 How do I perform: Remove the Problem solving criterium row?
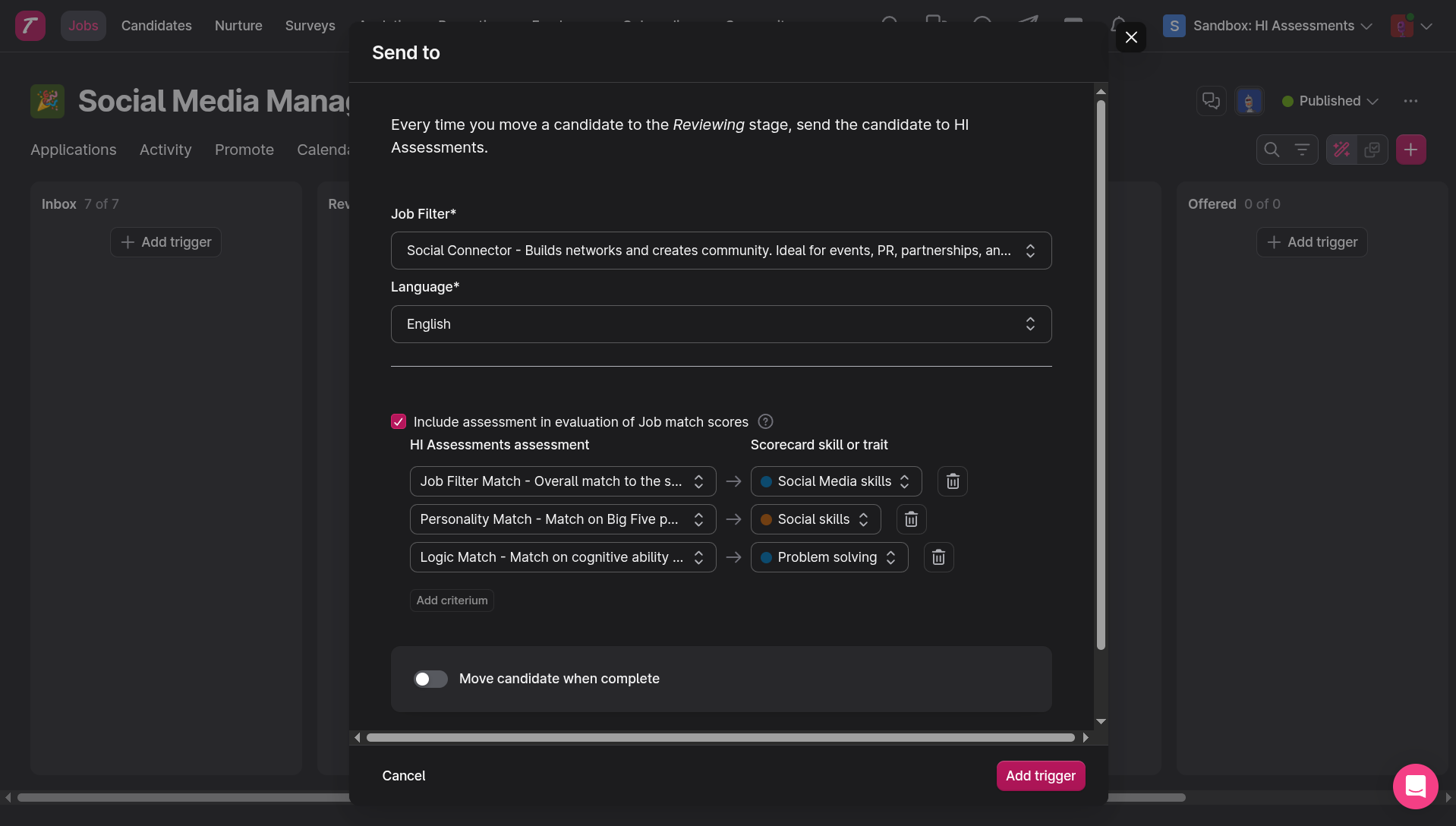pos(938,557)
